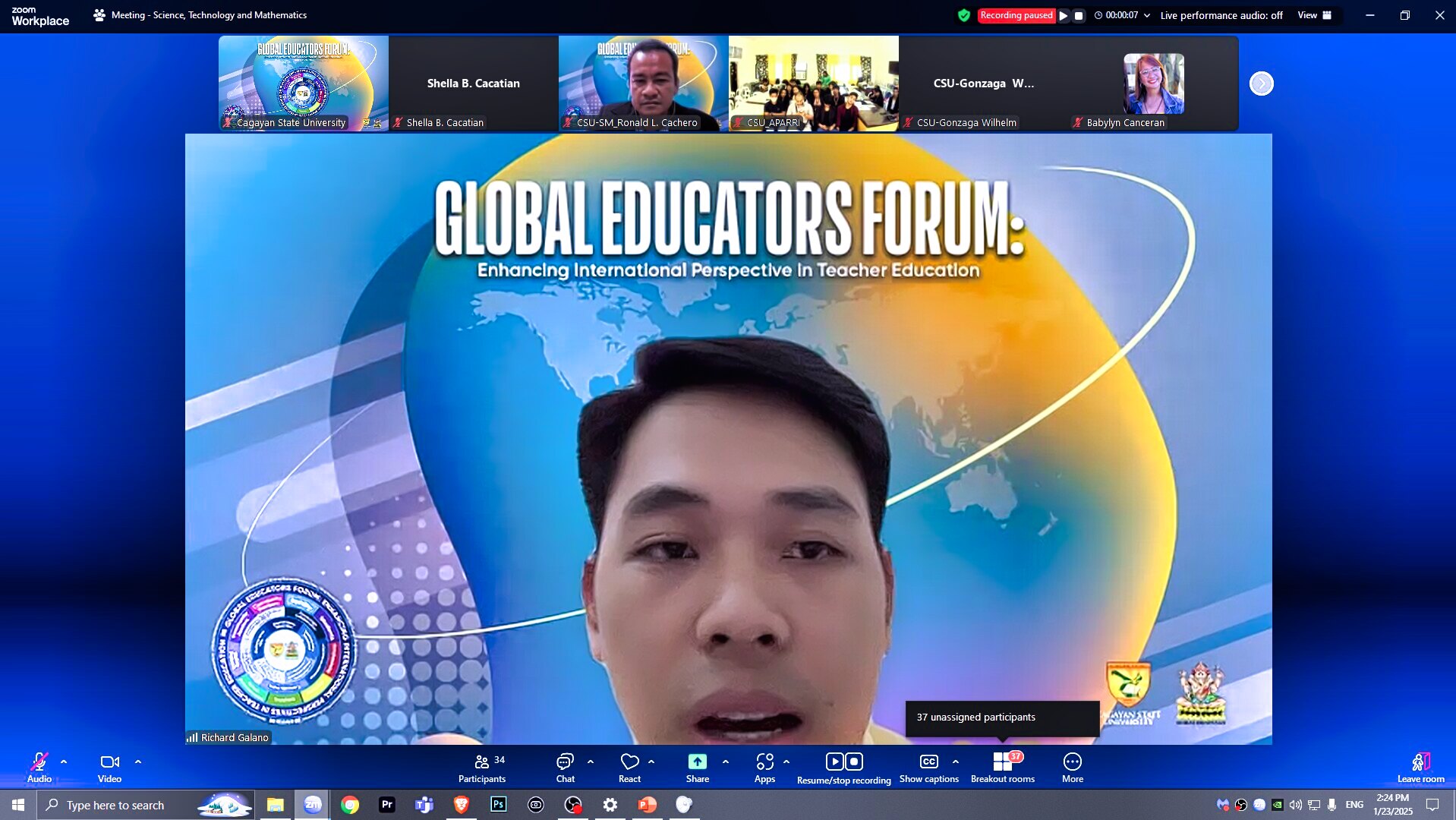This screenshot has width=1456, height=820.
Task: Toggle Show captions CC button
Action: pyautogui.click(x=929, y=767)
